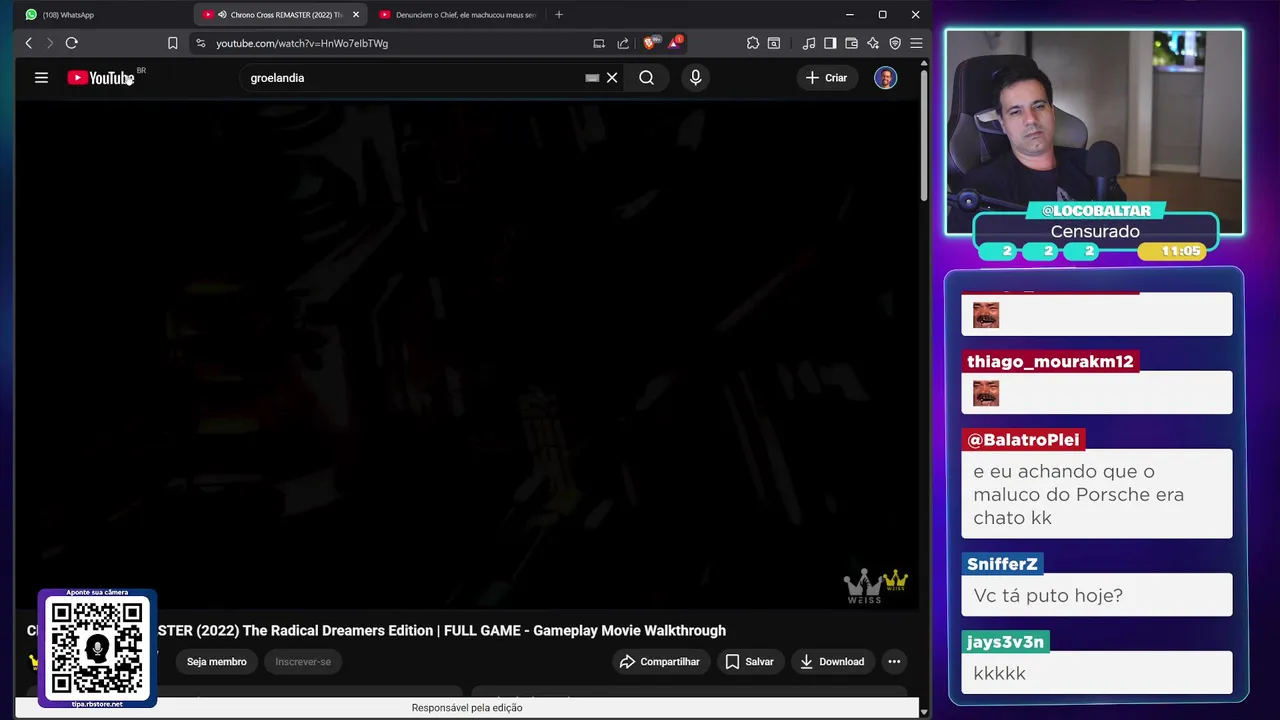Image resolution: width=1280 pixels, height=720 pixels.
Task: Start voice search with the microphone
Action: [696, 78]
